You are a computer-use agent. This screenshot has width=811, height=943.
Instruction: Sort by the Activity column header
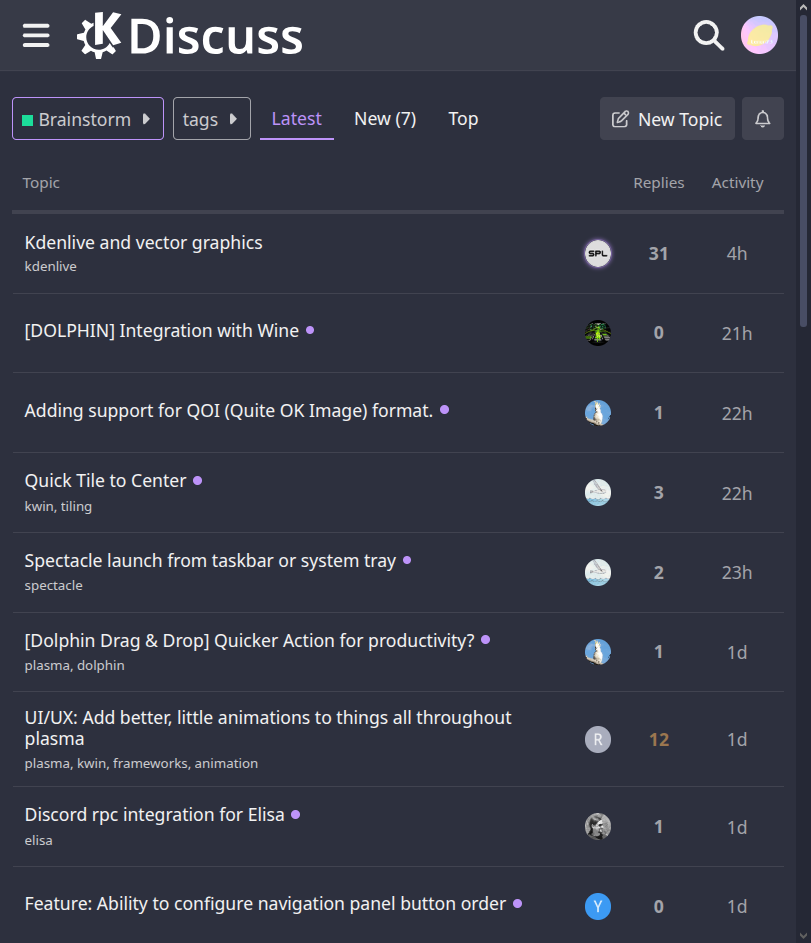tap(737, 183)
